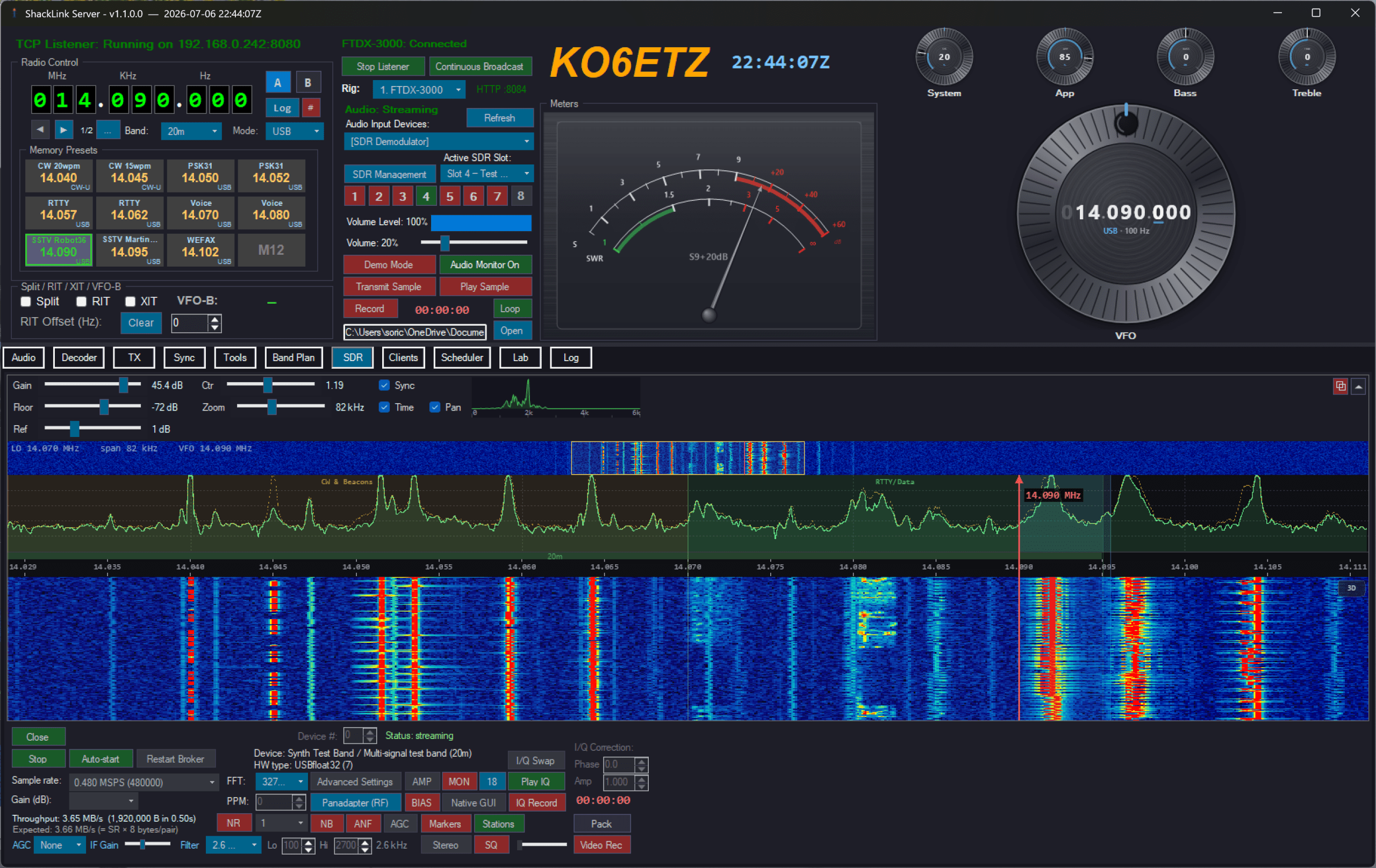Open the Mode dropdown showing USB
The image size is (1376, 868).
(x=295, y=132)
